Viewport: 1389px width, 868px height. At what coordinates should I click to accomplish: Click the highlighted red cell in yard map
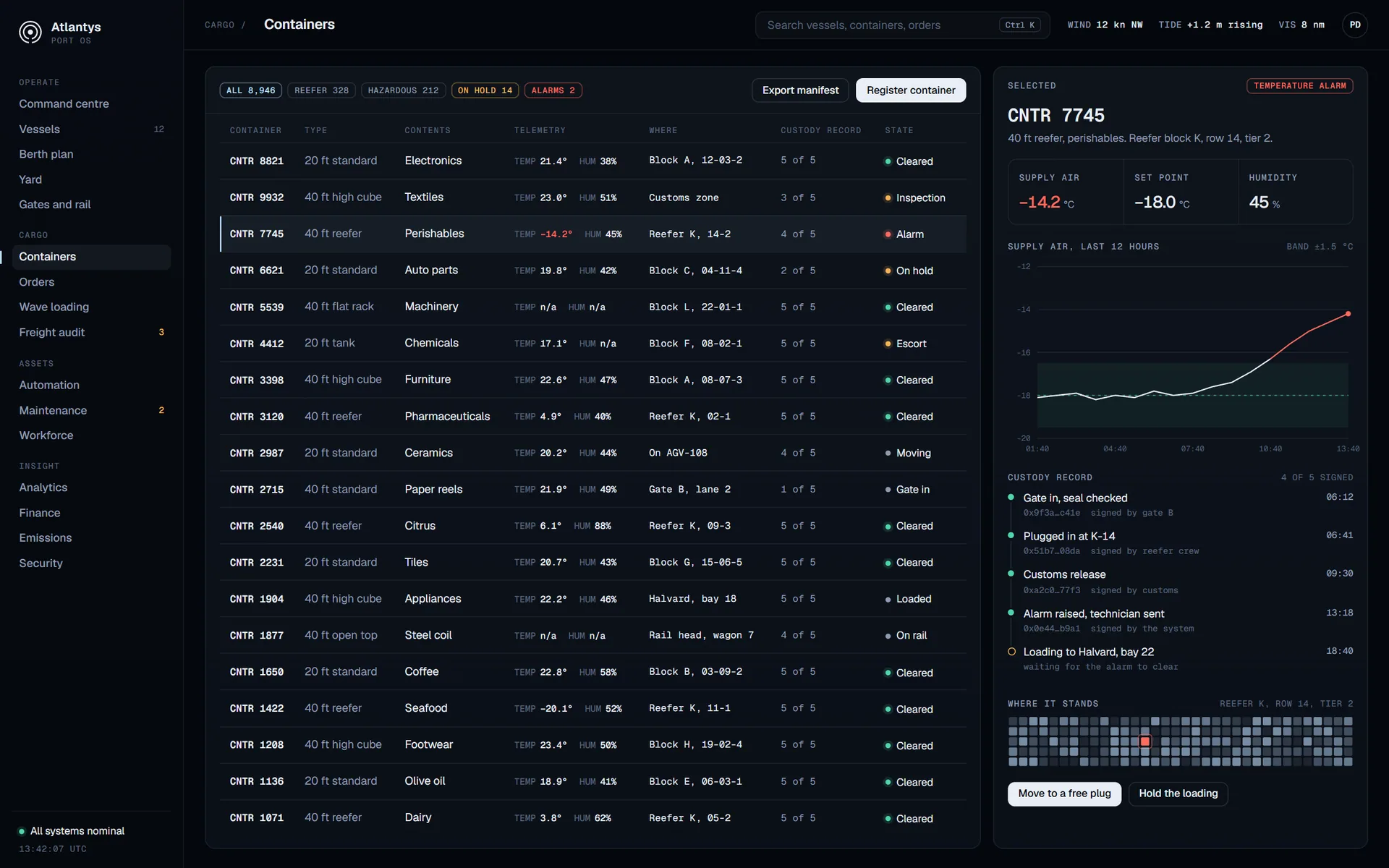tap(1144, 741)
